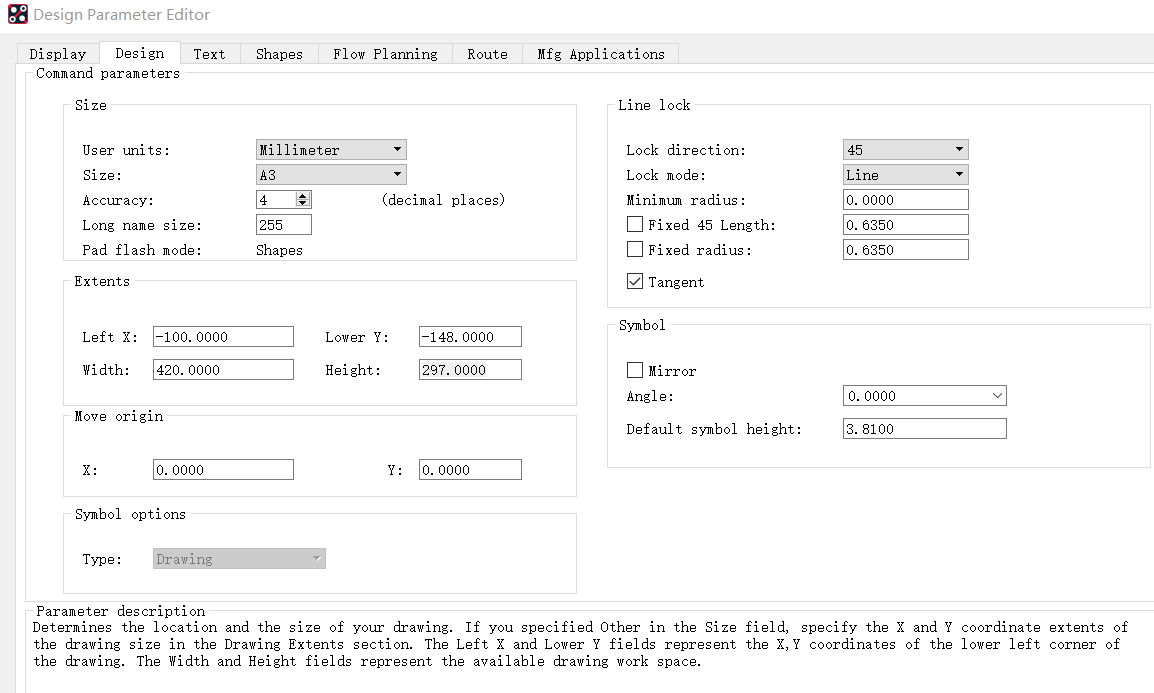Viewport: 1154px width, 693px height.
Task: Click the Accuracy value field
Action: (276, 199)
